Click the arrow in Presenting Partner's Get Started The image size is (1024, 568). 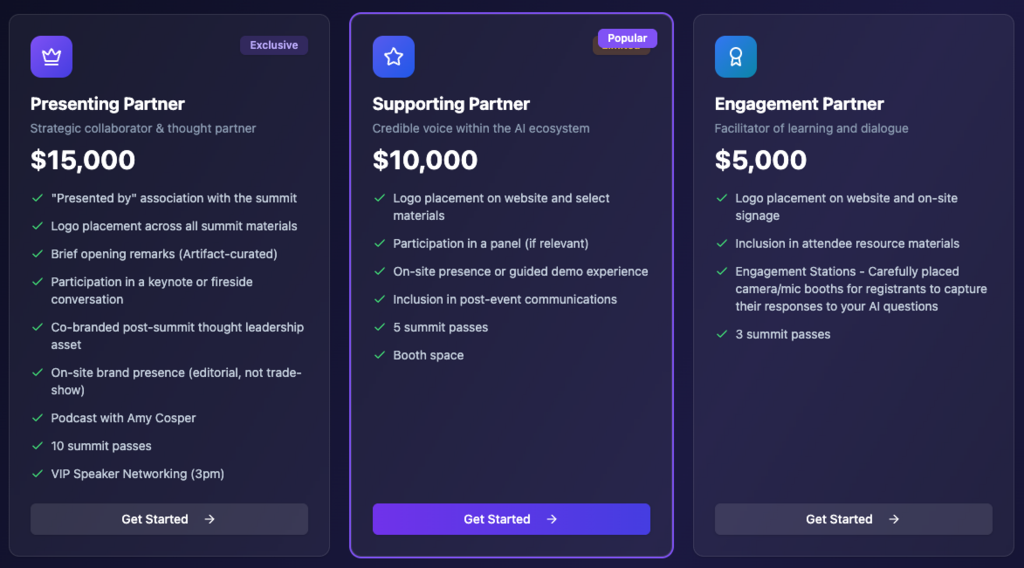209,519
